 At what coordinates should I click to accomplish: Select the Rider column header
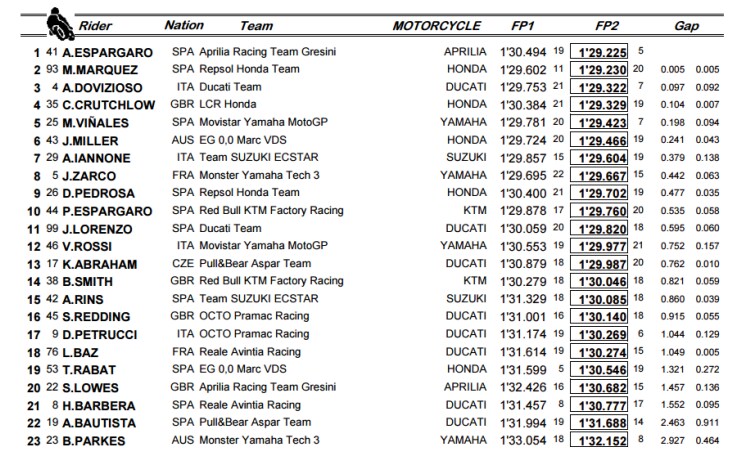pyautogui.click(x=95, y=25)
